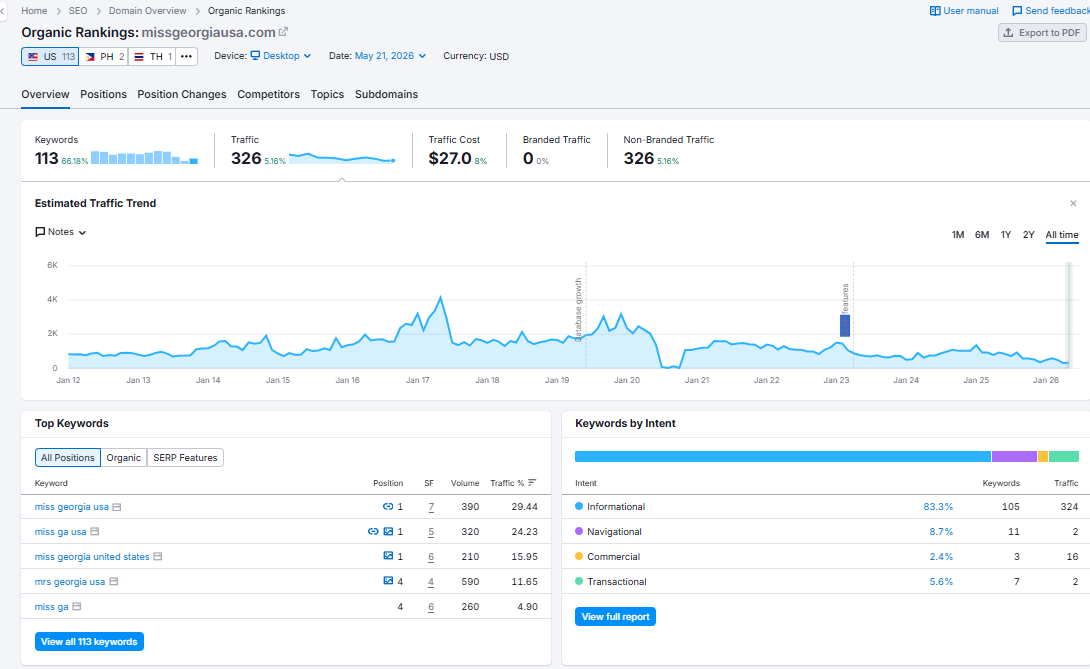This screenshot has height=669, width=1090.
Task: Switch to the Overview tab
Action: [45, 95]
